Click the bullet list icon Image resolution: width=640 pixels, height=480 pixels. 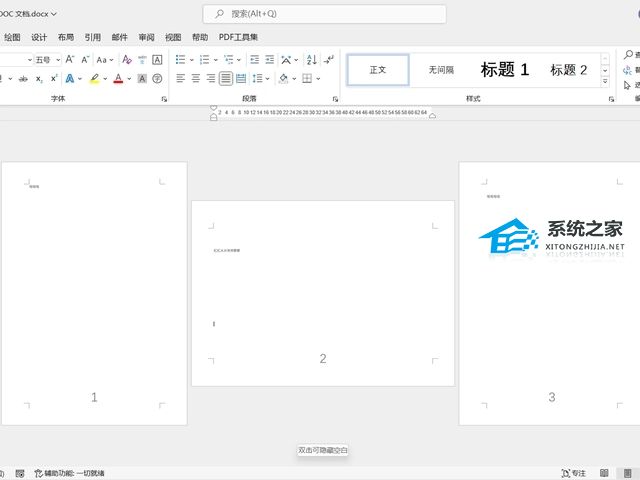coord(180,60)
